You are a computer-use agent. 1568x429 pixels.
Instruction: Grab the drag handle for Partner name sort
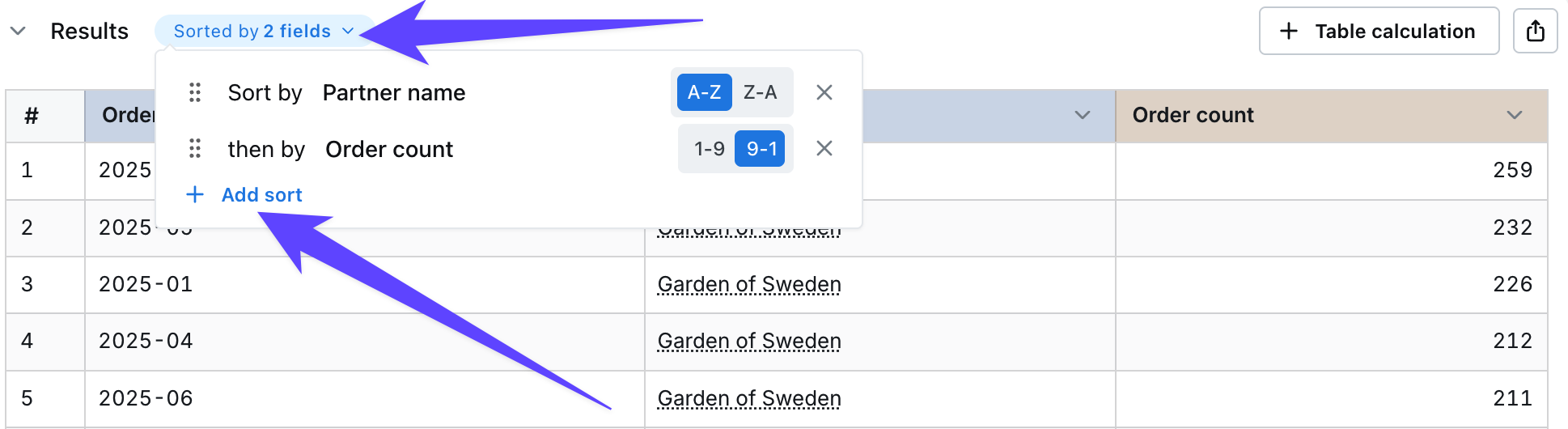click(195, 92)
